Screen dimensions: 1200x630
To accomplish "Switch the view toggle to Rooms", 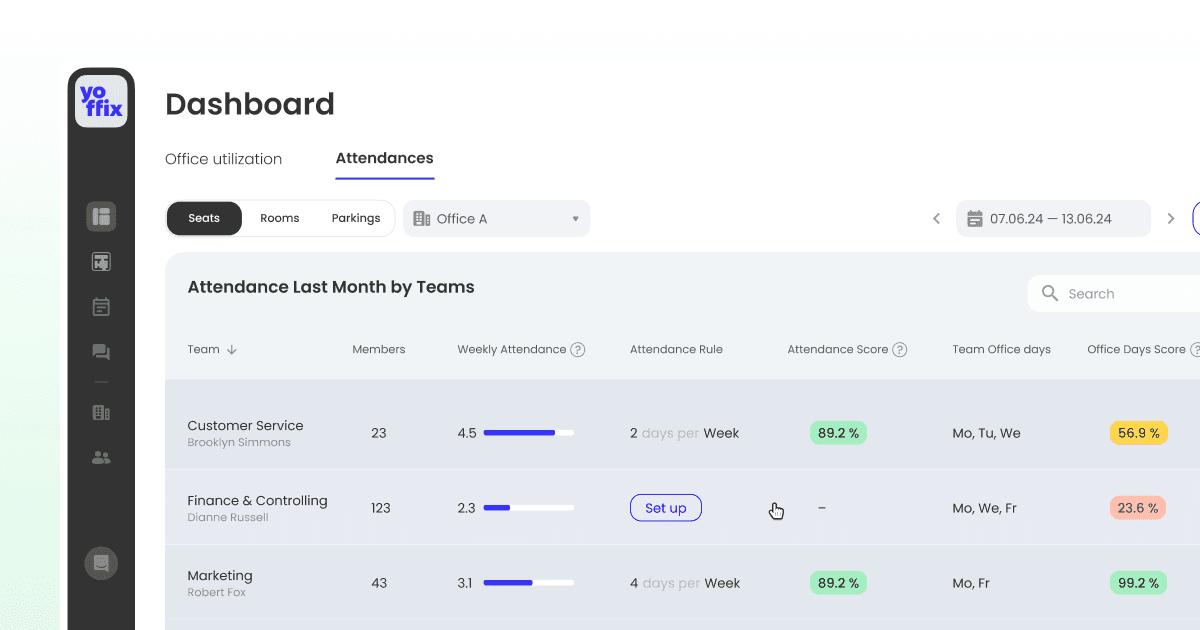I will (x=280, y=218).
